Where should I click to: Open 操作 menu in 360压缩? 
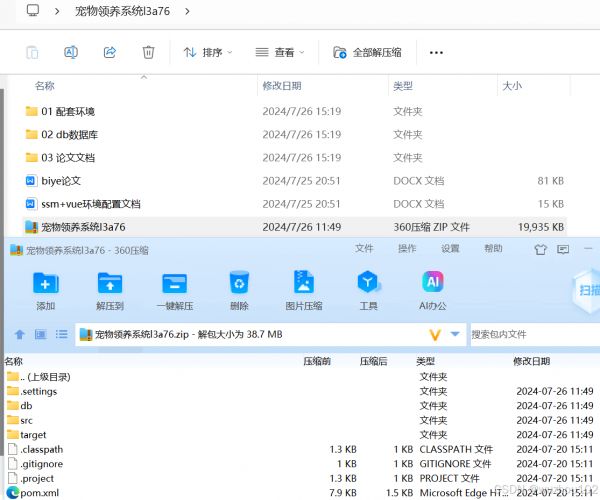pos(407,248)
